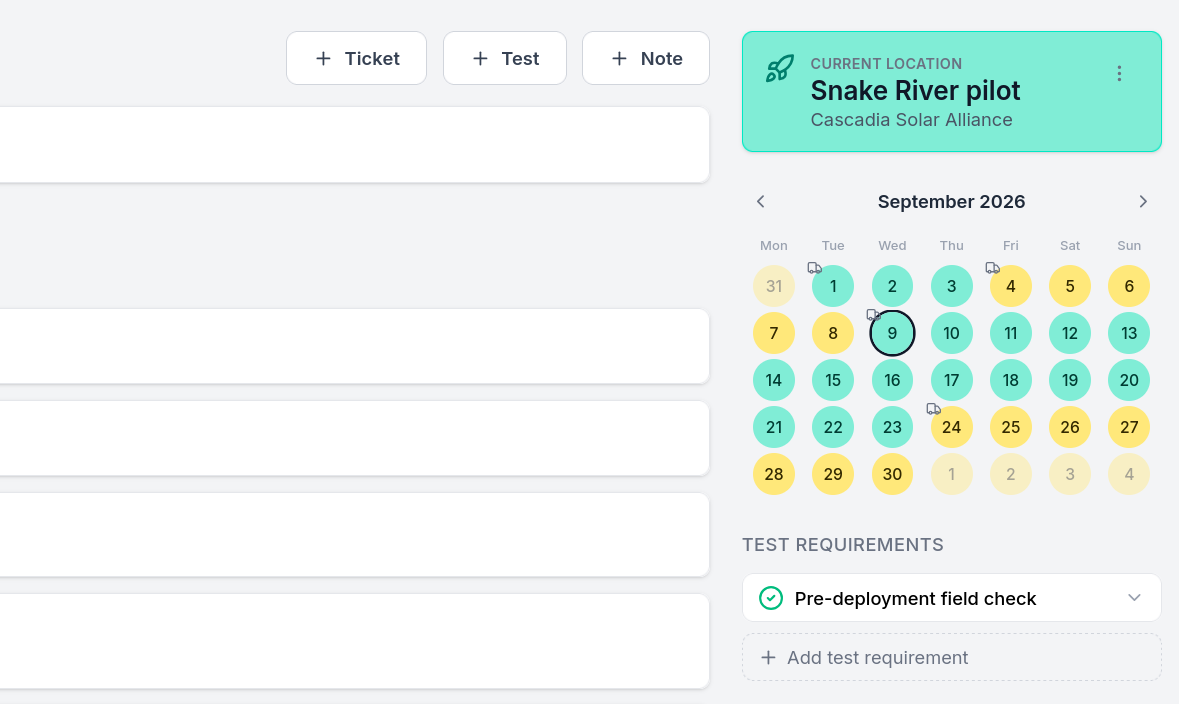The width and height of the screenshot is (1179, 704).
Task: Click the Pre-deployment field check label
Action: coord(915,599)
